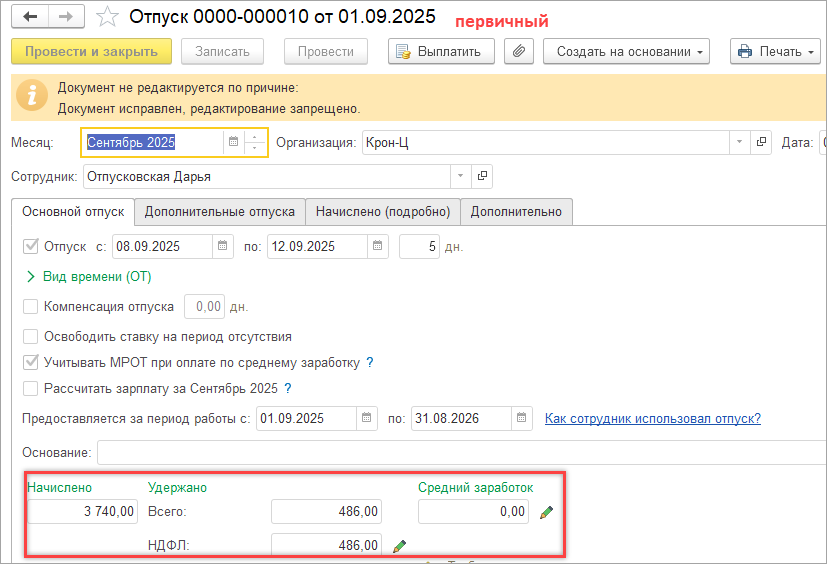Edit НДФЛ amount with pencil icon
Screen dimensions: 827x564
400,545
